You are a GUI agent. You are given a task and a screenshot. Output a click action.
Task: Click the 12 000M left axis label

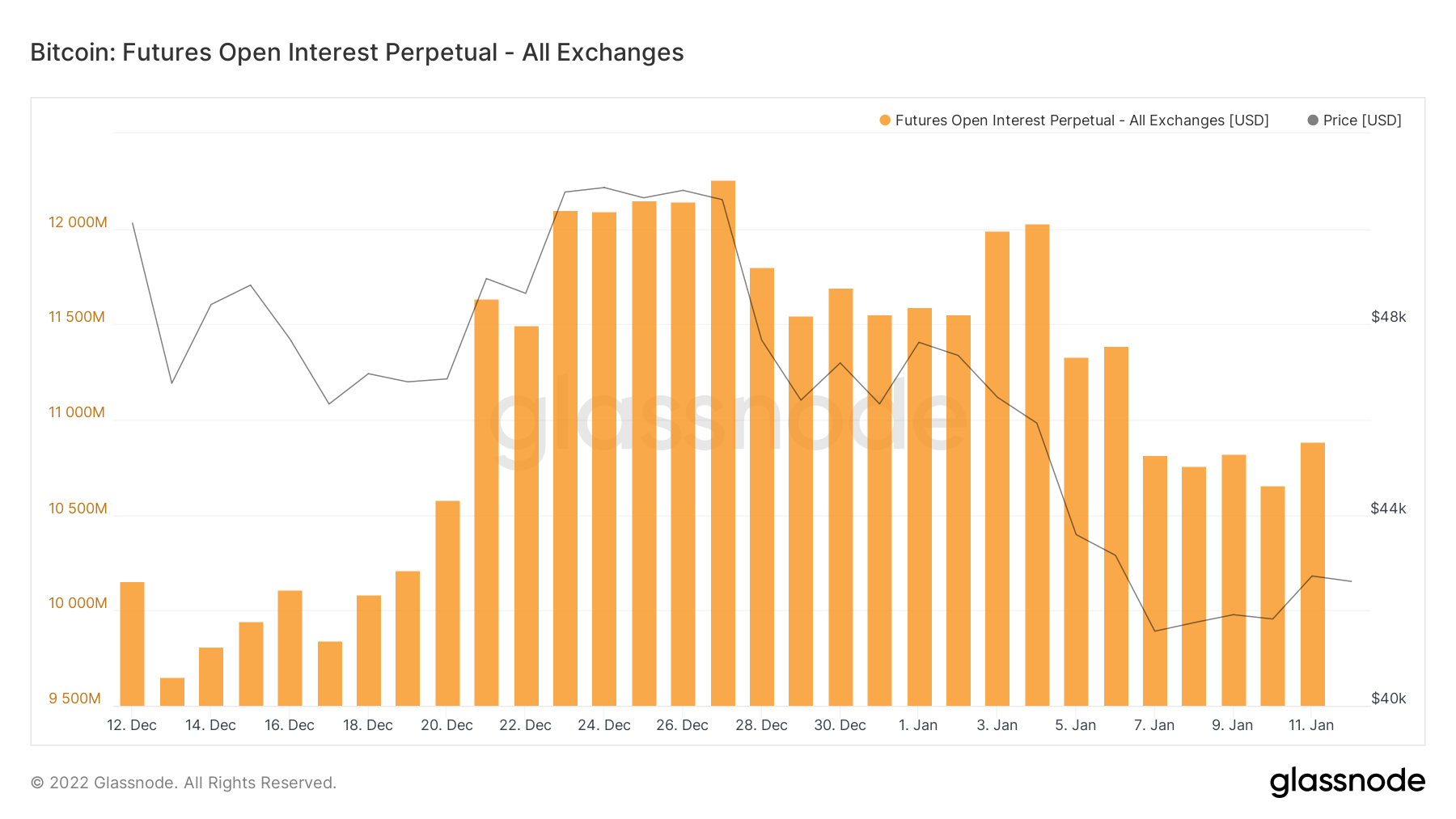pyautogui.click(x=78, y=222)
